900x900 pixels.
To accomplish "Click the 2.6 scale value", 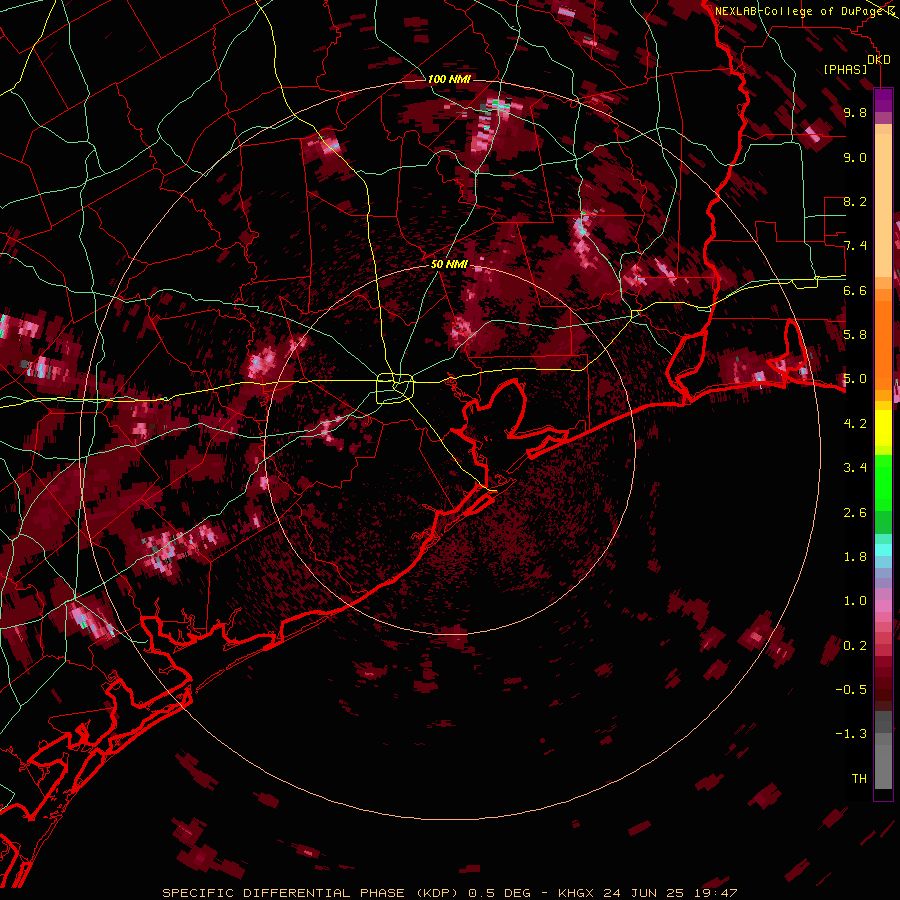I will [x=855, y=513].
